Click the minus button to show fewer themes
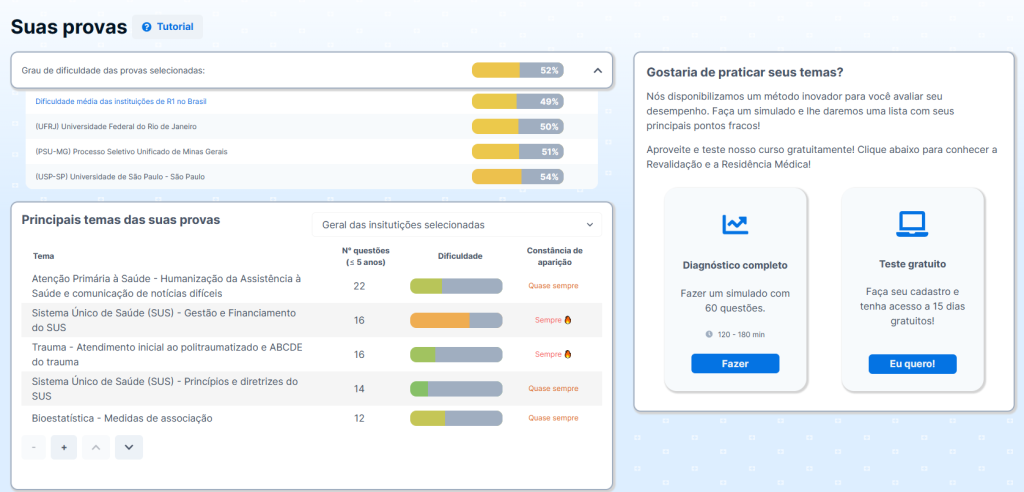This screenshot has height=492, width=1024. 34,448
